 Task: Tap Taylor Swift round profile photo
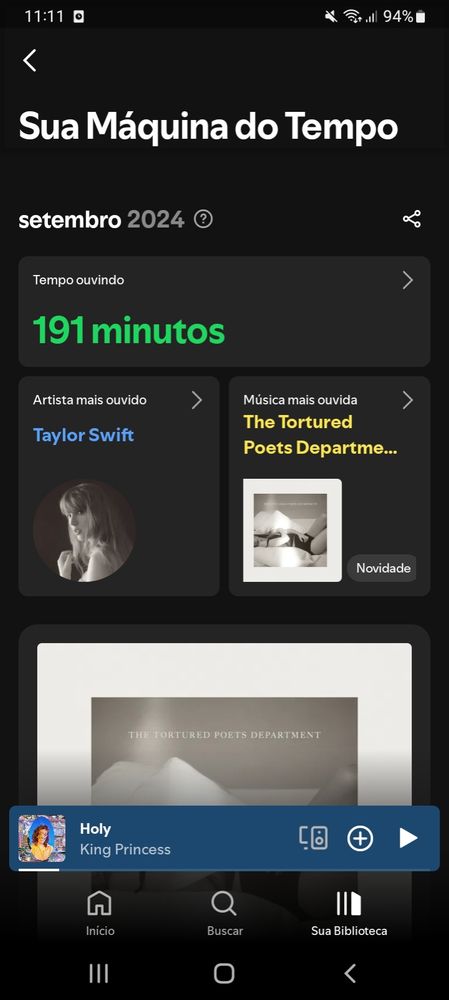coord(84,531)
